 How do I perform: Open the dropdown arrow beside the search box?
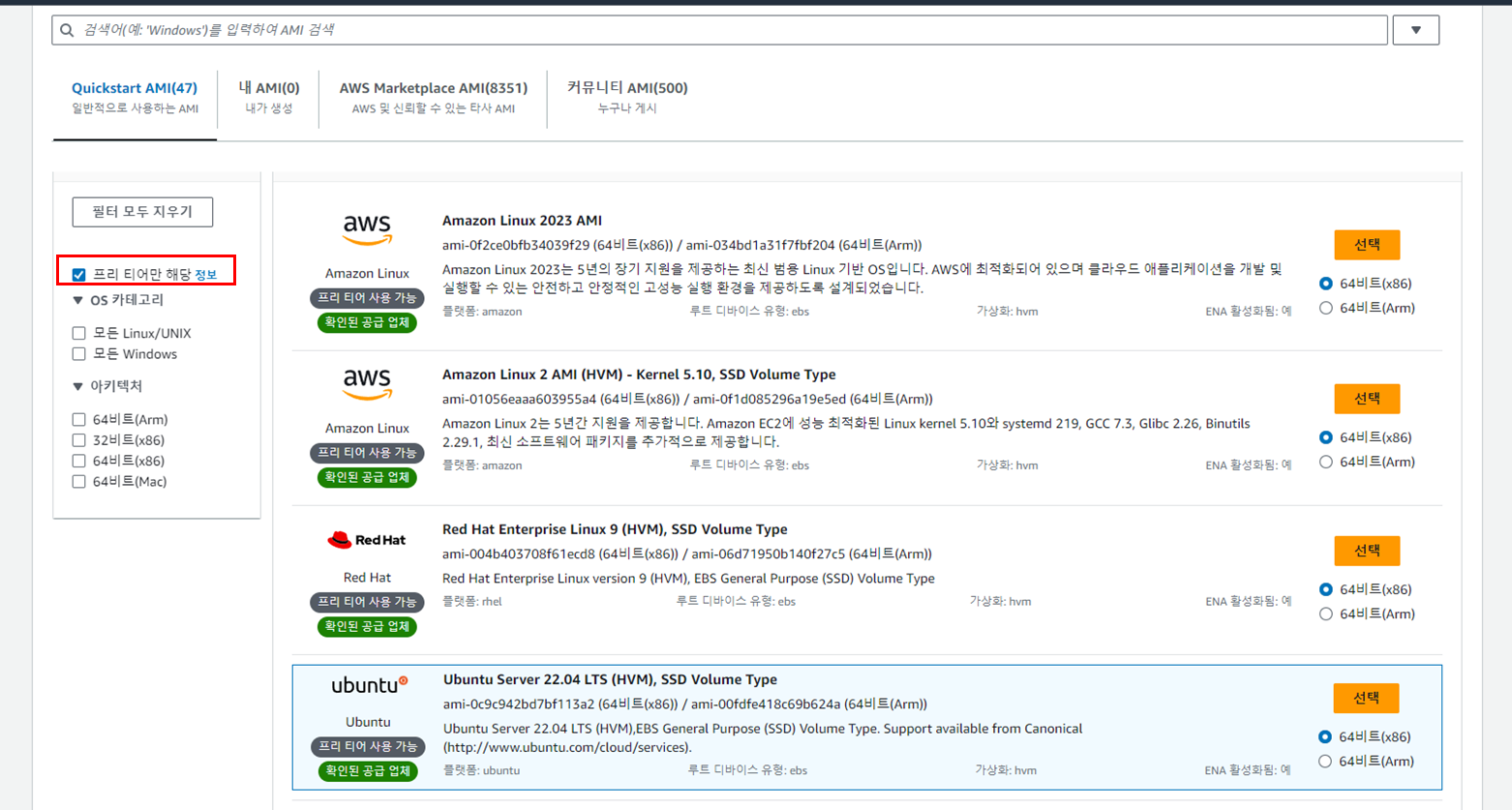(1416, 30)
